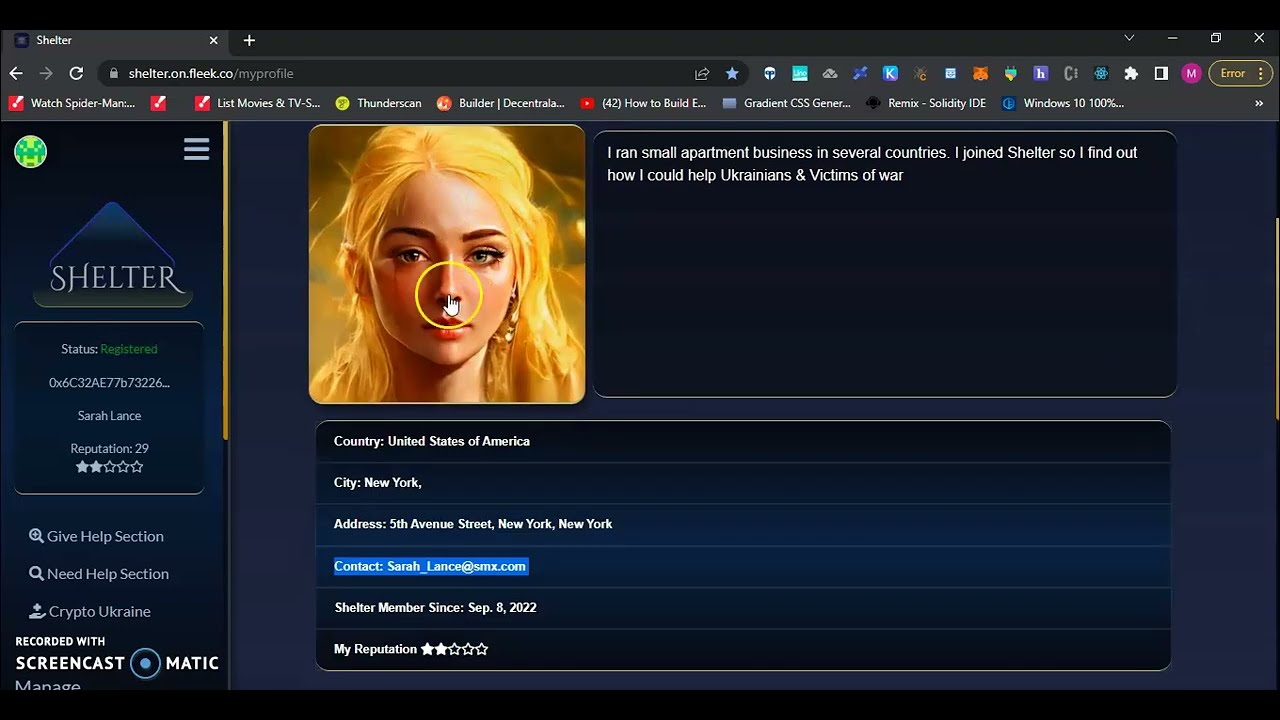Open the Watch Spider-Man bookmark

pyautogui.click(x=73, y=103)
